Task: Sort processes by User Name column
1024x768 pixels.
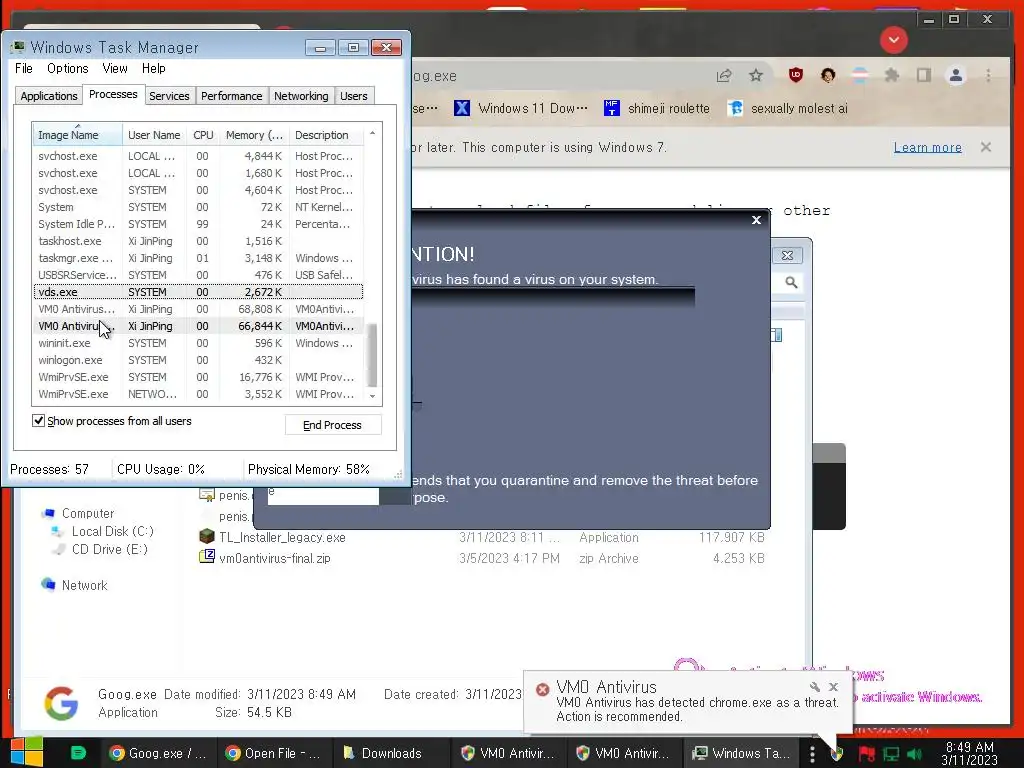Action: point(154,135)
